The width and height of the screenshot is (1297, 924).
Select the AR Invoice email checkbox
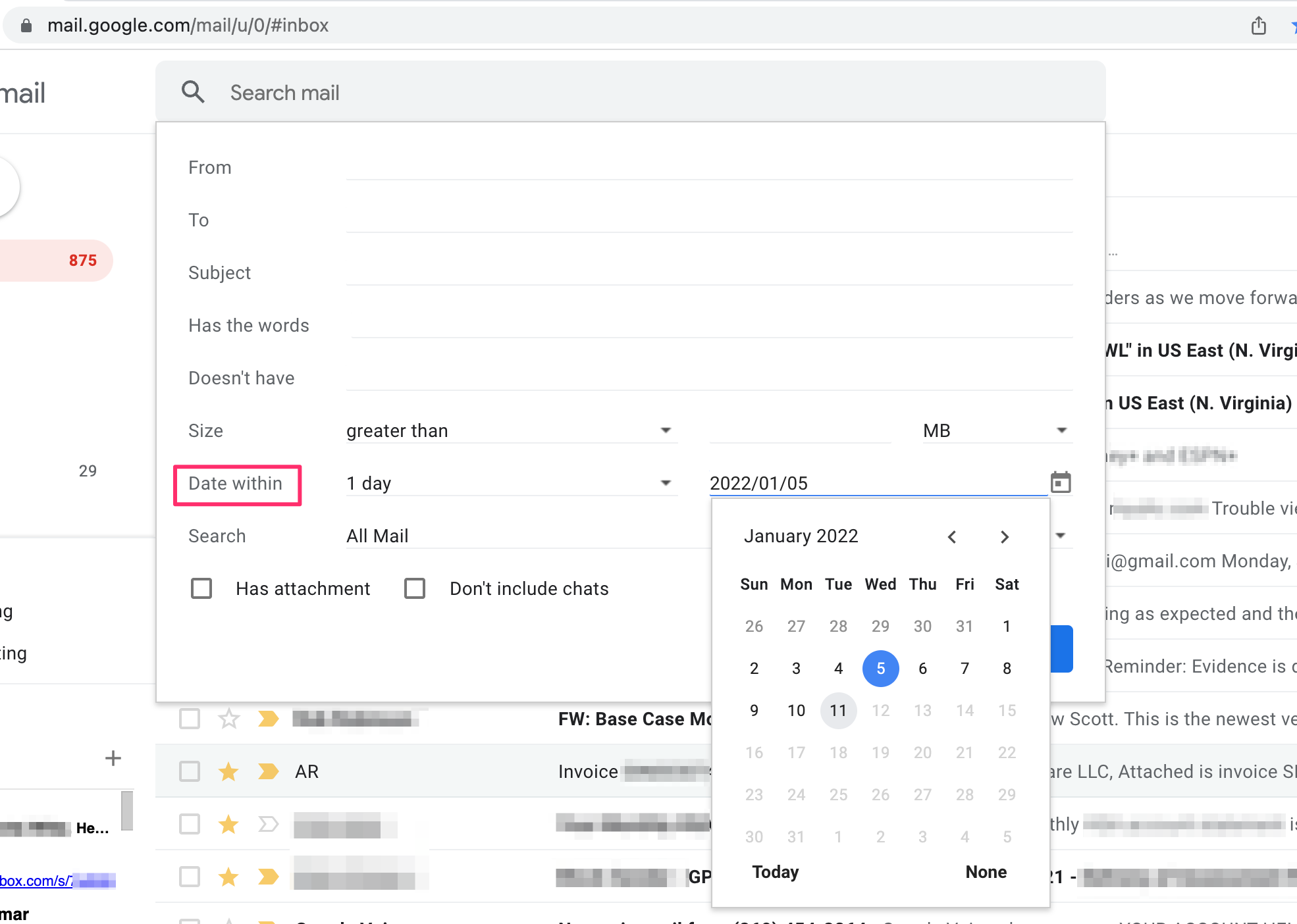[x=190, y=771]
